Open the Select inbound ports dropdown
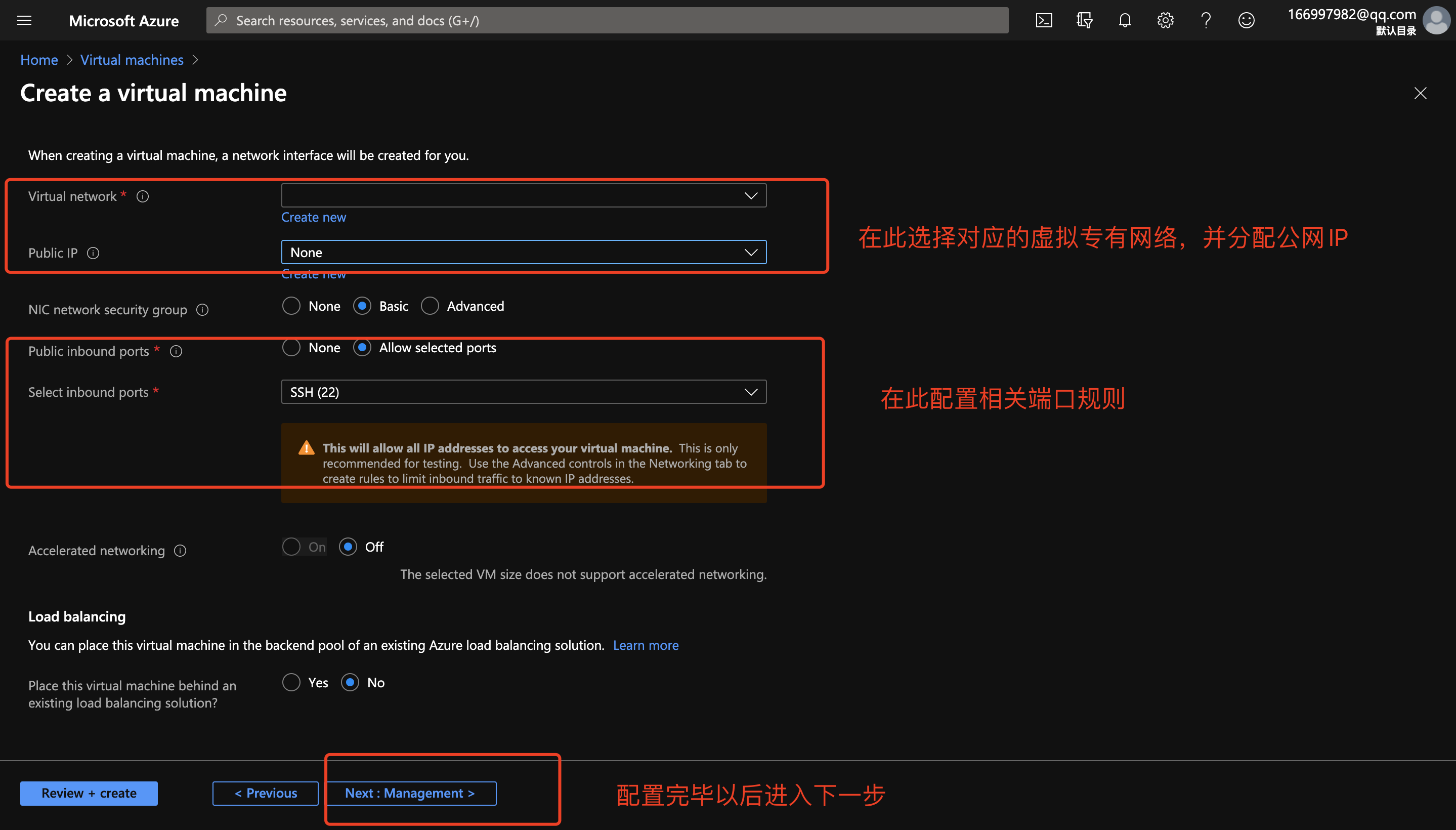 coord(524,392)
